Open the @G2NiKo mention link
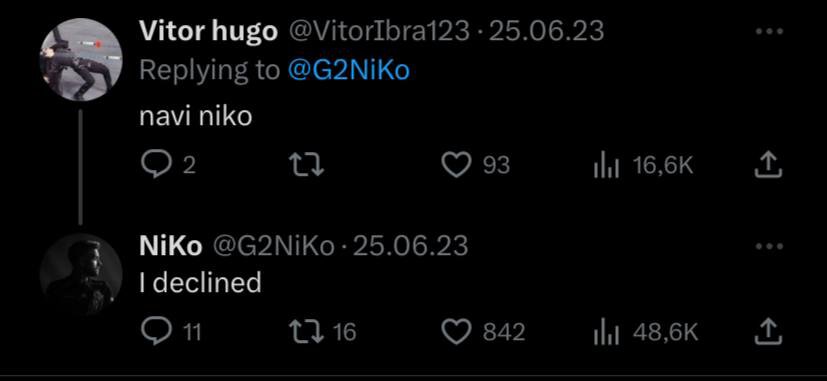 pyautogui.click(x=349, y=71)
